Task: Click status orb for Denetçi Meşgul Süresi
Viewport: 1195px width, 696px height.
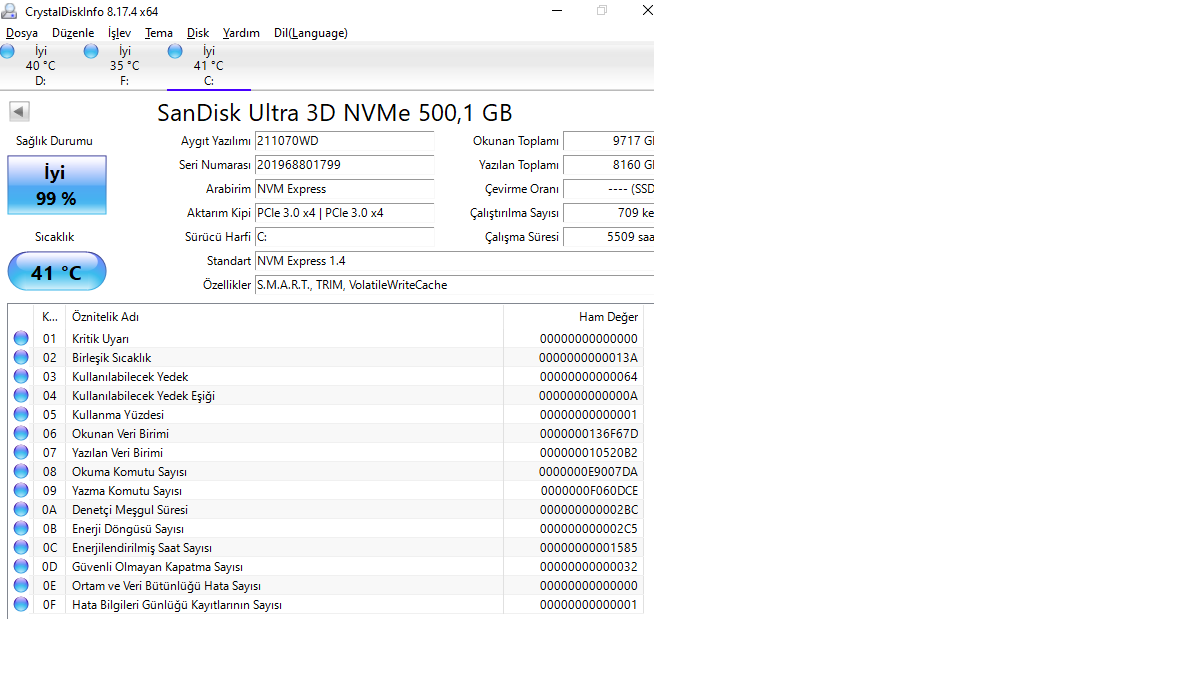Action: point(21,509)
